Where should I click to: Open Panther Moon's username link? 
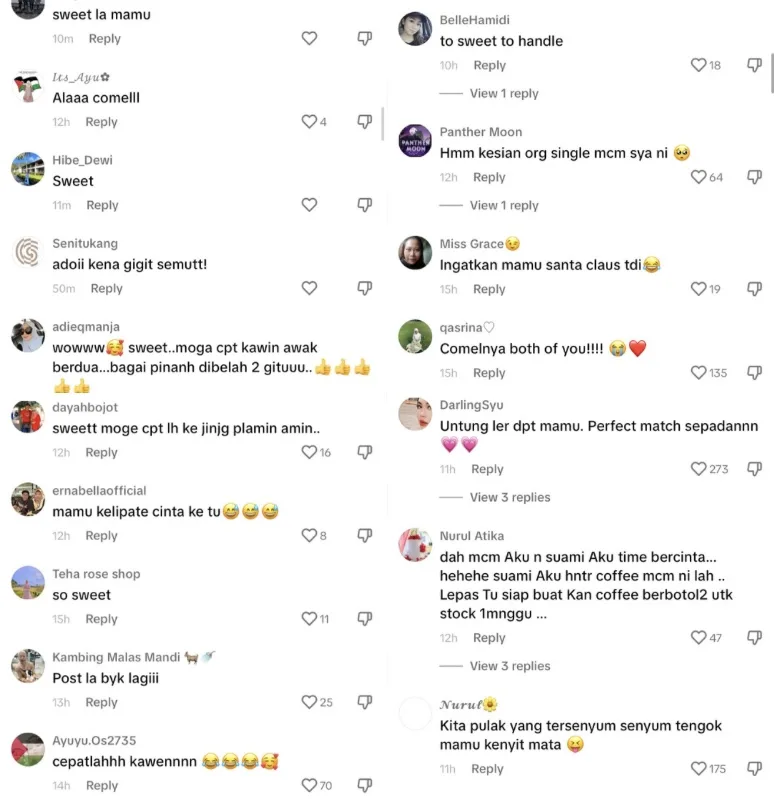click(x=480, y=132)
